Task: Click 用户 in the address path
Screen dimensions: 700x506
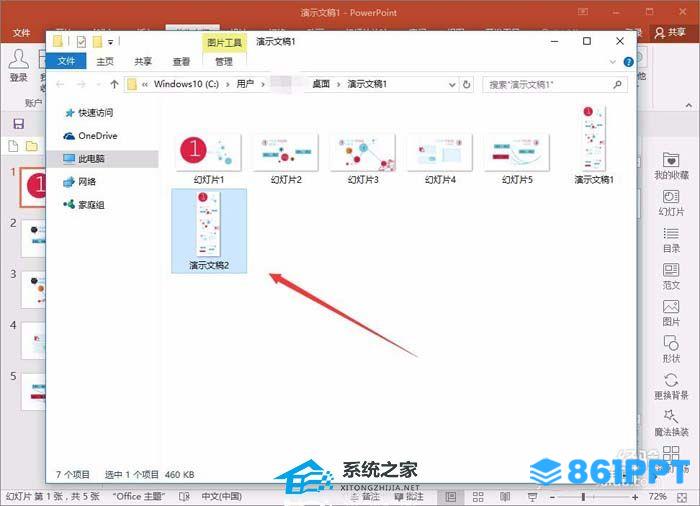Action: (x=245, y=84)
